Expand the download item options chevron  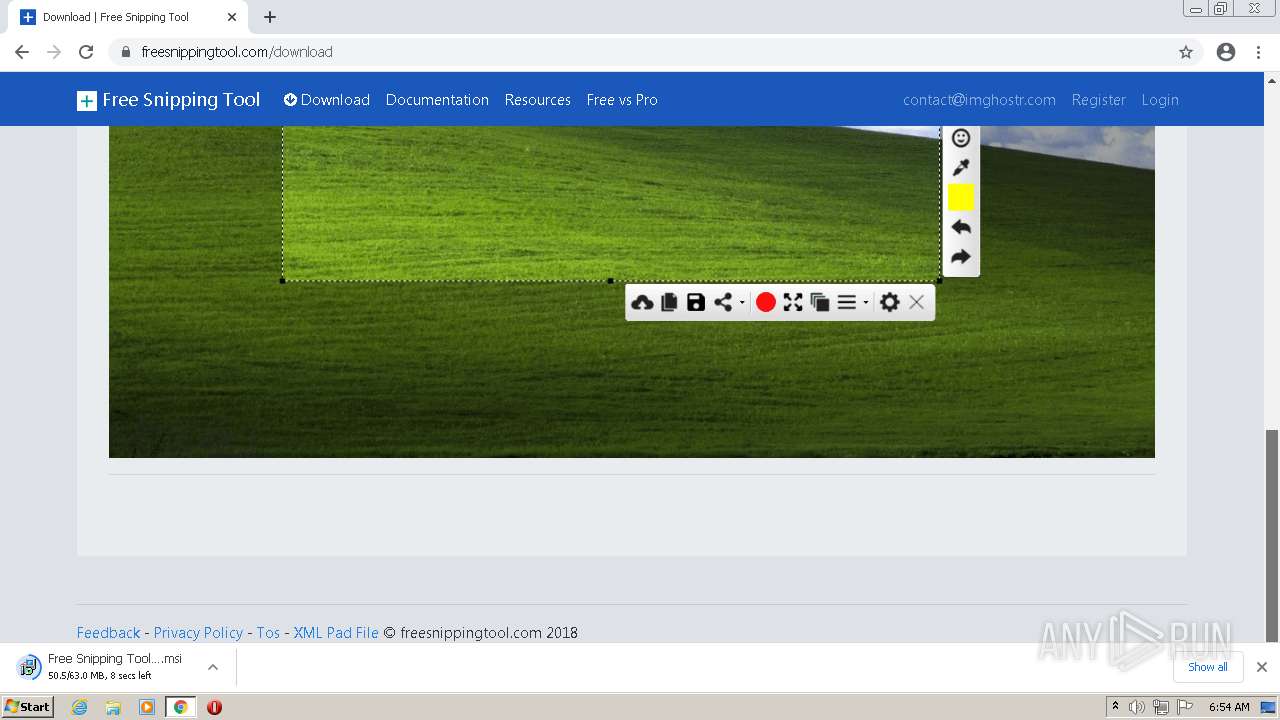pos(213,667)
